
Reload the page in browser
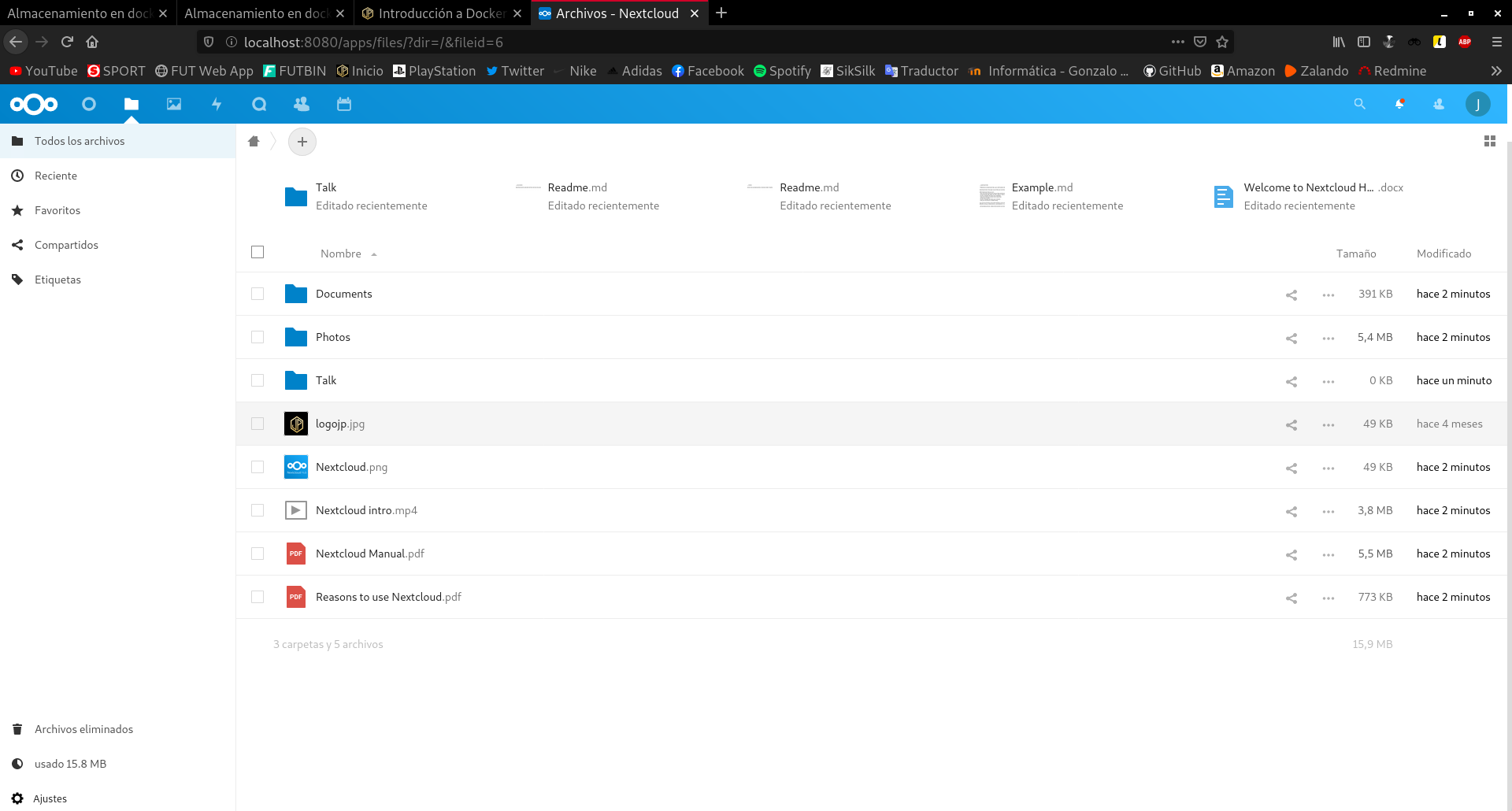pos(67,42)
